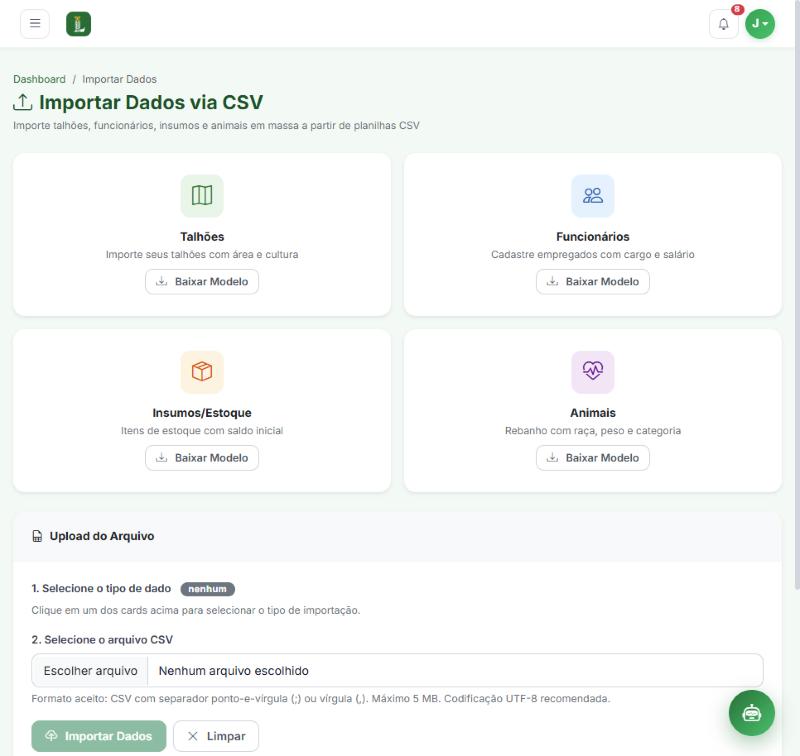
Task: Click 'Importar Dados' breadcrumb text
Action: [119, 79]
